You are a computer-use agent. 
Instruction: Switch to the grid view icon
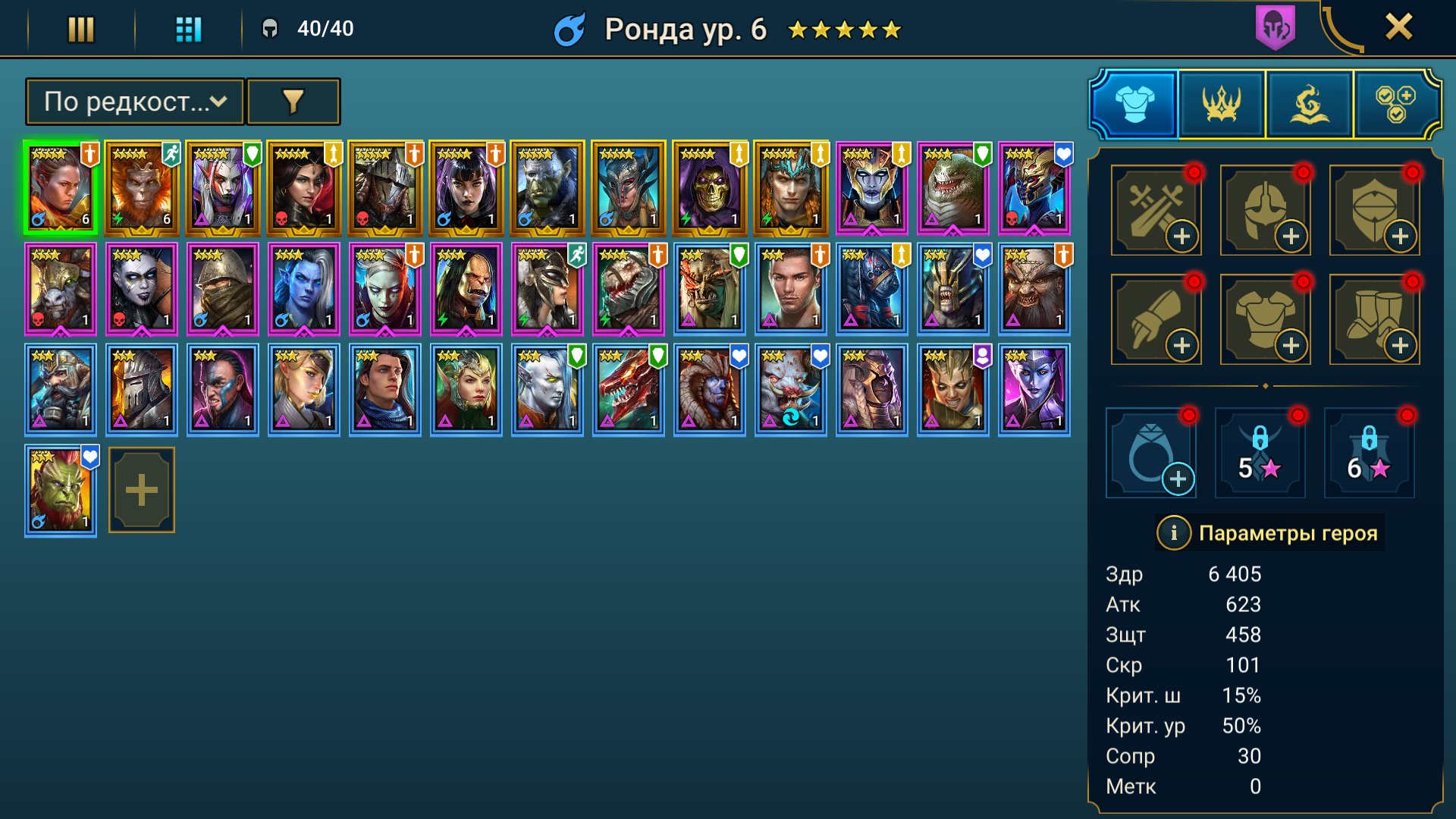tap(188, 30)
